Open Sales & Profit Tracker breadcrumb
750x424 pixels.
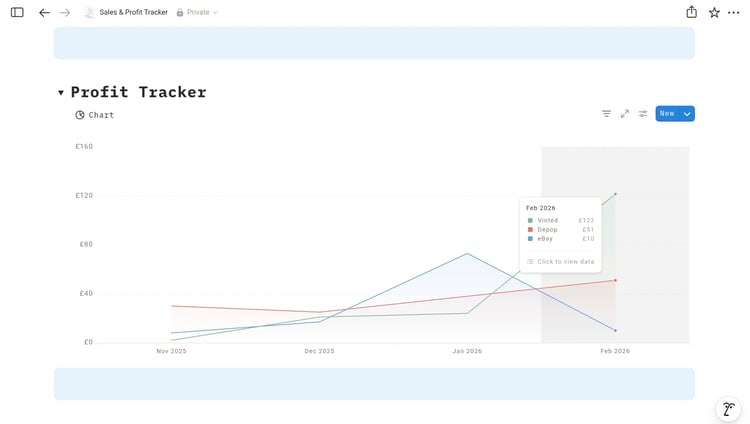coord(133,13)
